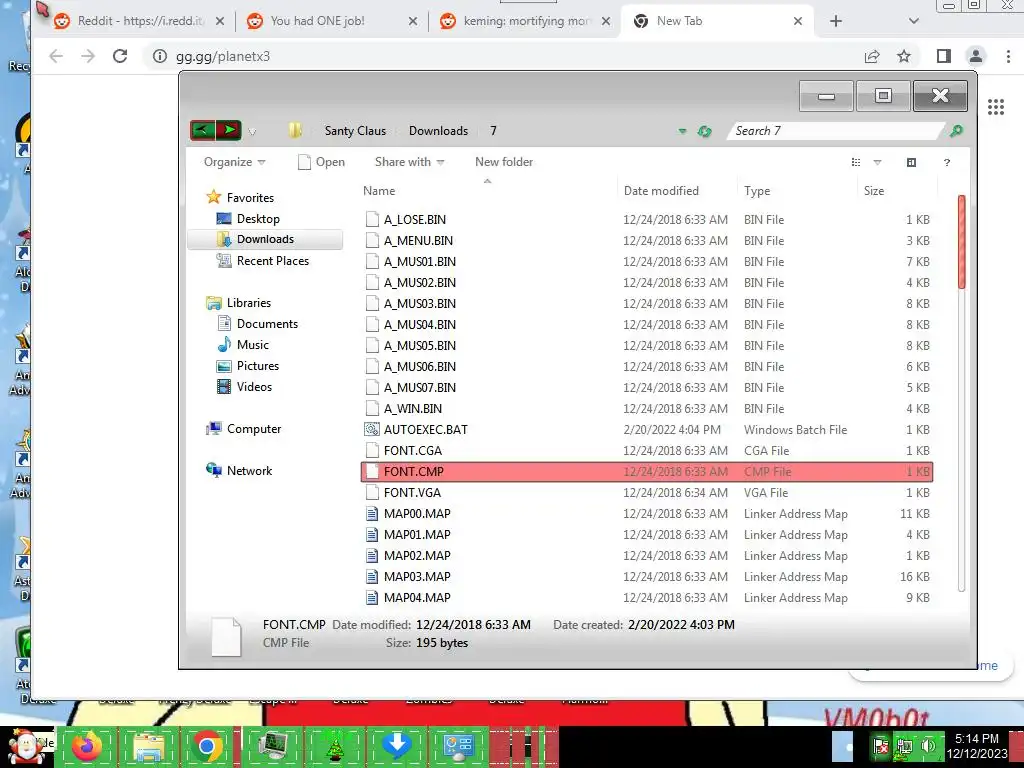1024x768 pixels.
Task: Click the MAP00.MAP file icon
Action: [372, 513]
